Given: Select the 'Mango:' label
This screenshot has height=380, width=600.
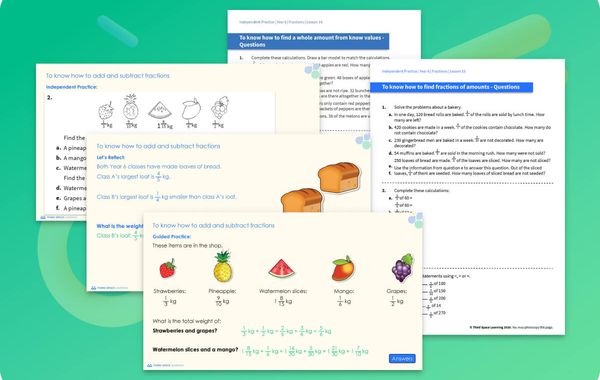Looking at the screenshot, I should click(344, 291).
